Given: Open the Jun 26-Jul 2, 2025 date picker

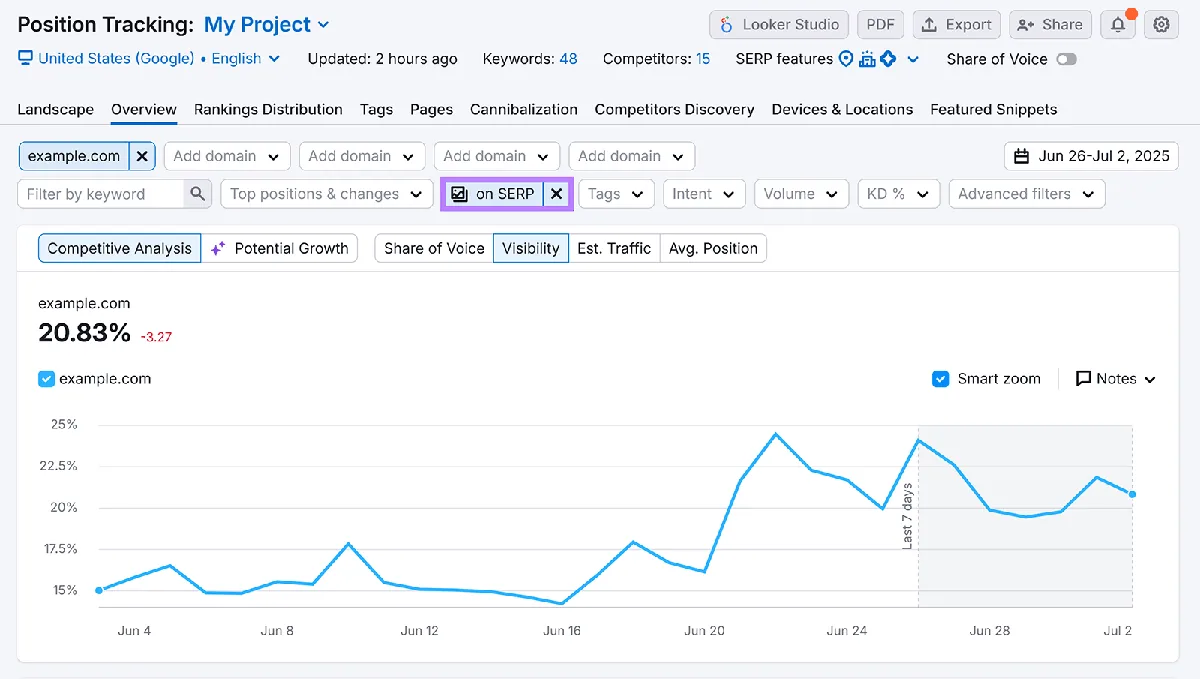Looking at the screenshot, I should tap(1092, 156).
